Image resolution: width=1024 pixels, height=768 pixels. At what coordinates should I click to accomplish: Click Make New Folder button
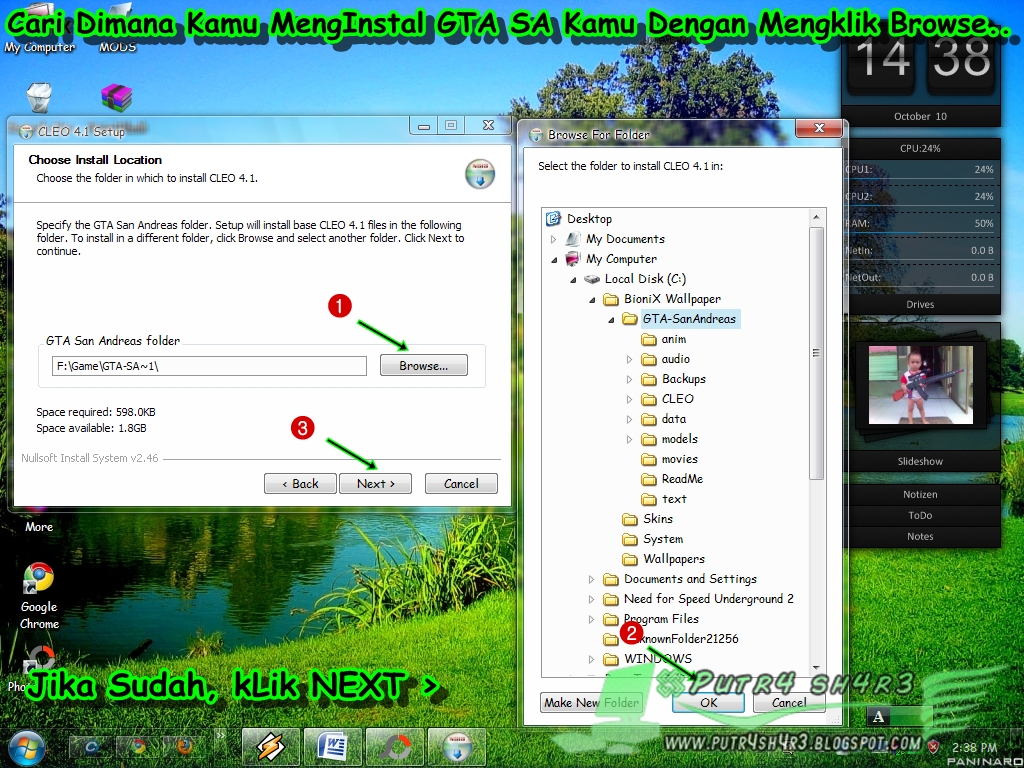tap(592, 702)
